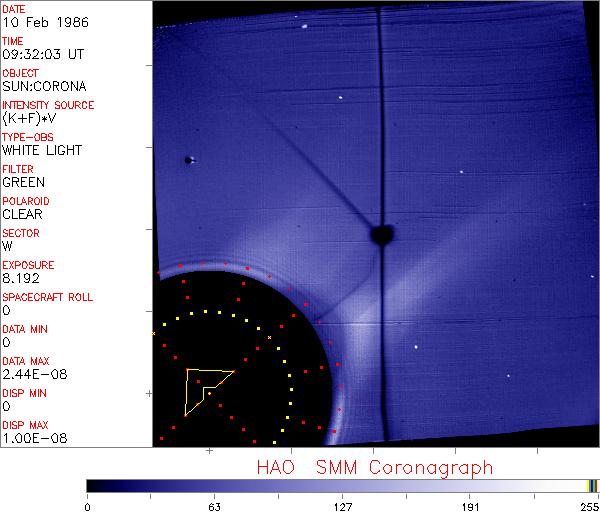Select the 0 under DISP MIN
This screenshot has height=512, width=600.
(x=6, y=406)
